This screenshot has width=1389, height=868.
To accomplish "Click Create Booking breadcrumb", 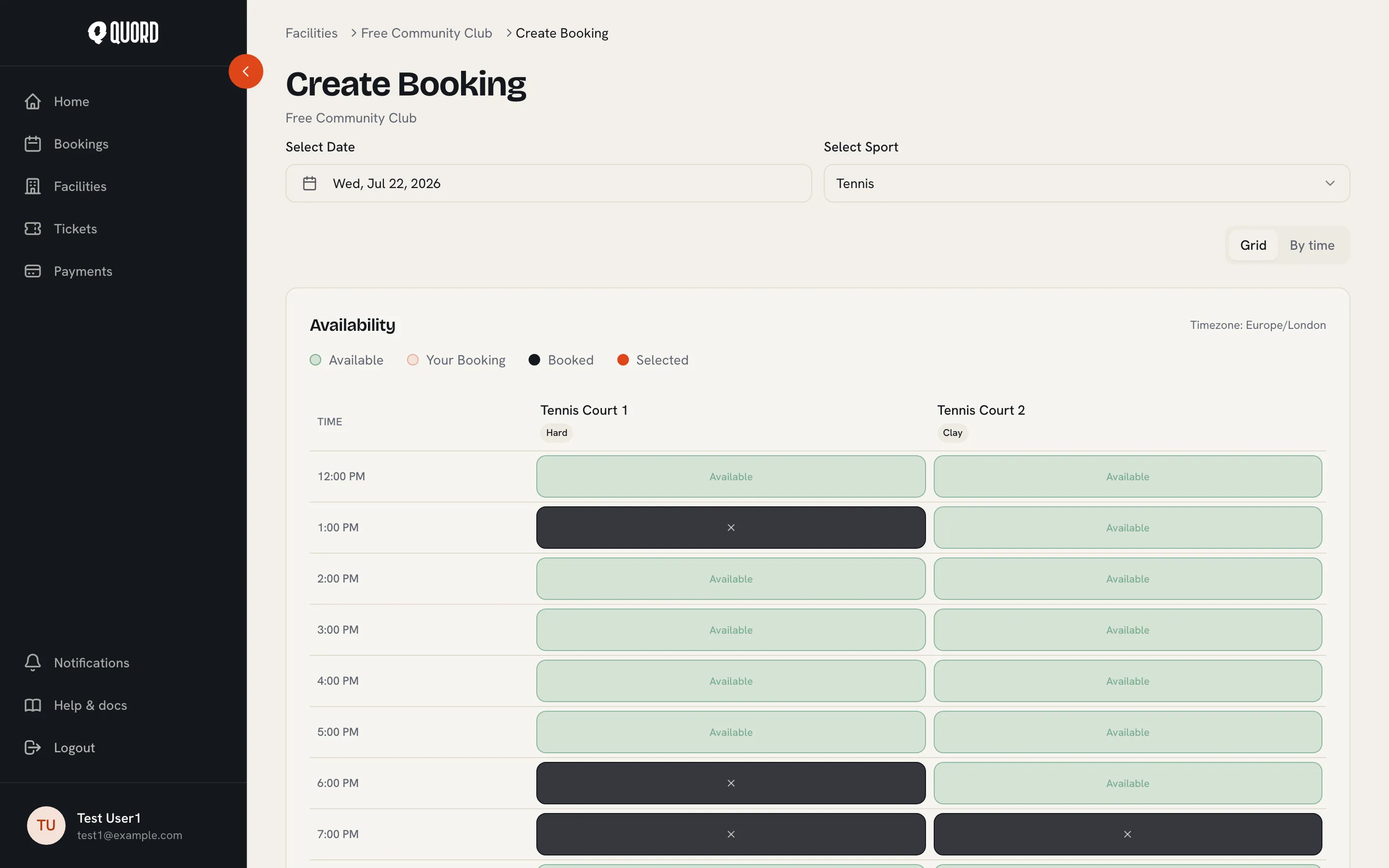I will pos(562,33).
